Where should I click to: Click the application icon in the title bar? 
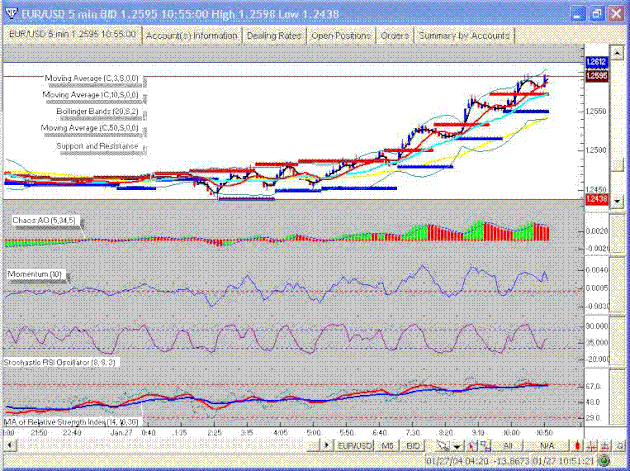(9, 11)
